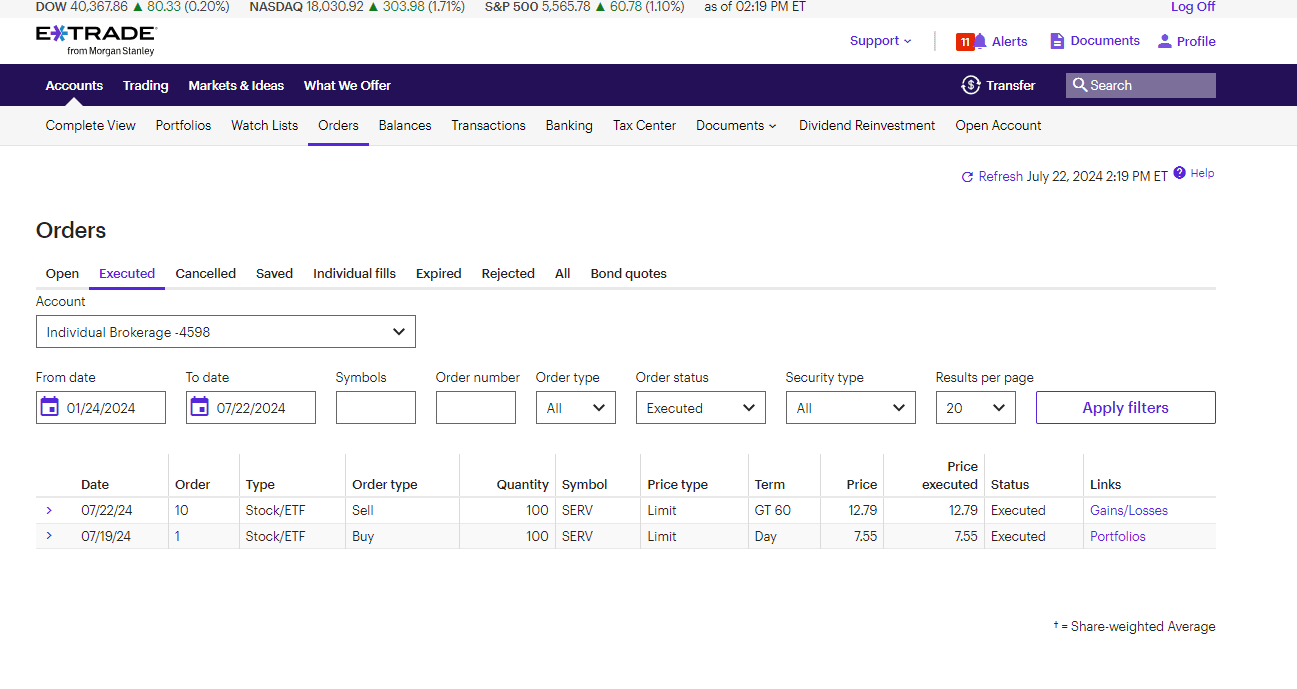The height and width of the screenshot is (689, 1297).
Task: Expand the 07/19/24 Buy order row
Action: pos(49,536)
